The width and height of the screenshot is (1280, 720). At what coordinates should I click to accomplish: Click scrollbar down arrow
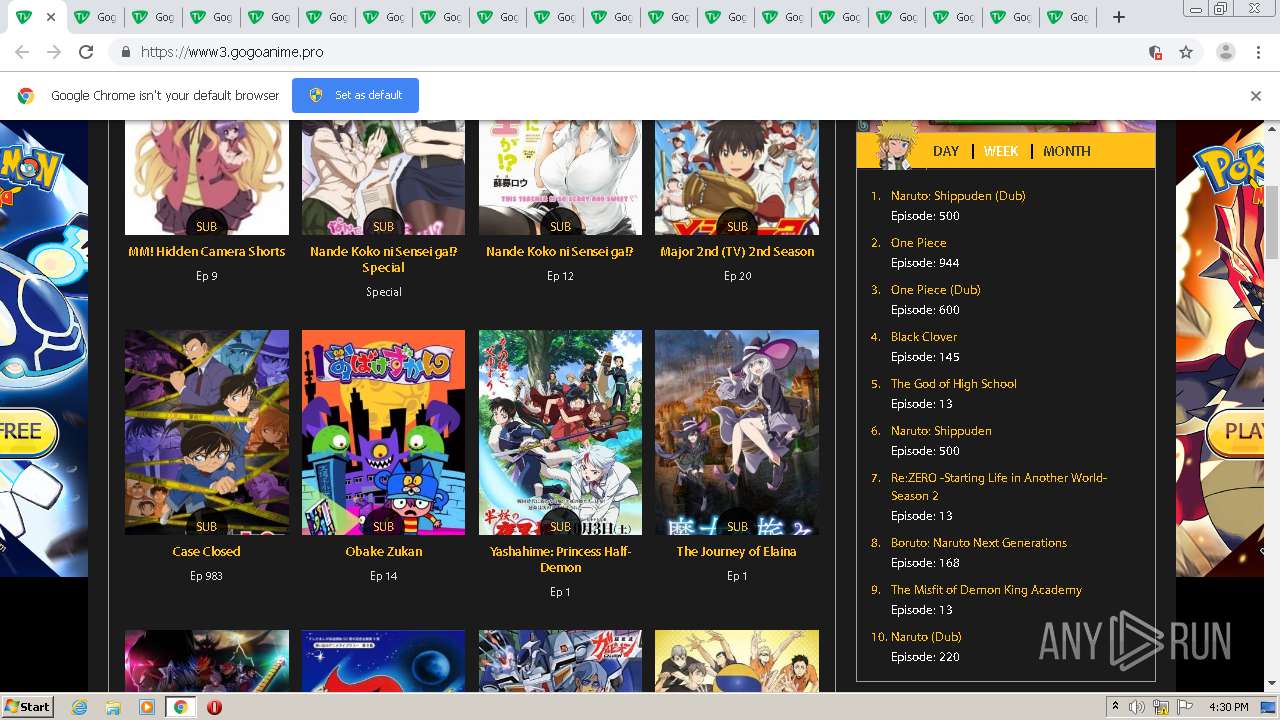click(1272, 684)
